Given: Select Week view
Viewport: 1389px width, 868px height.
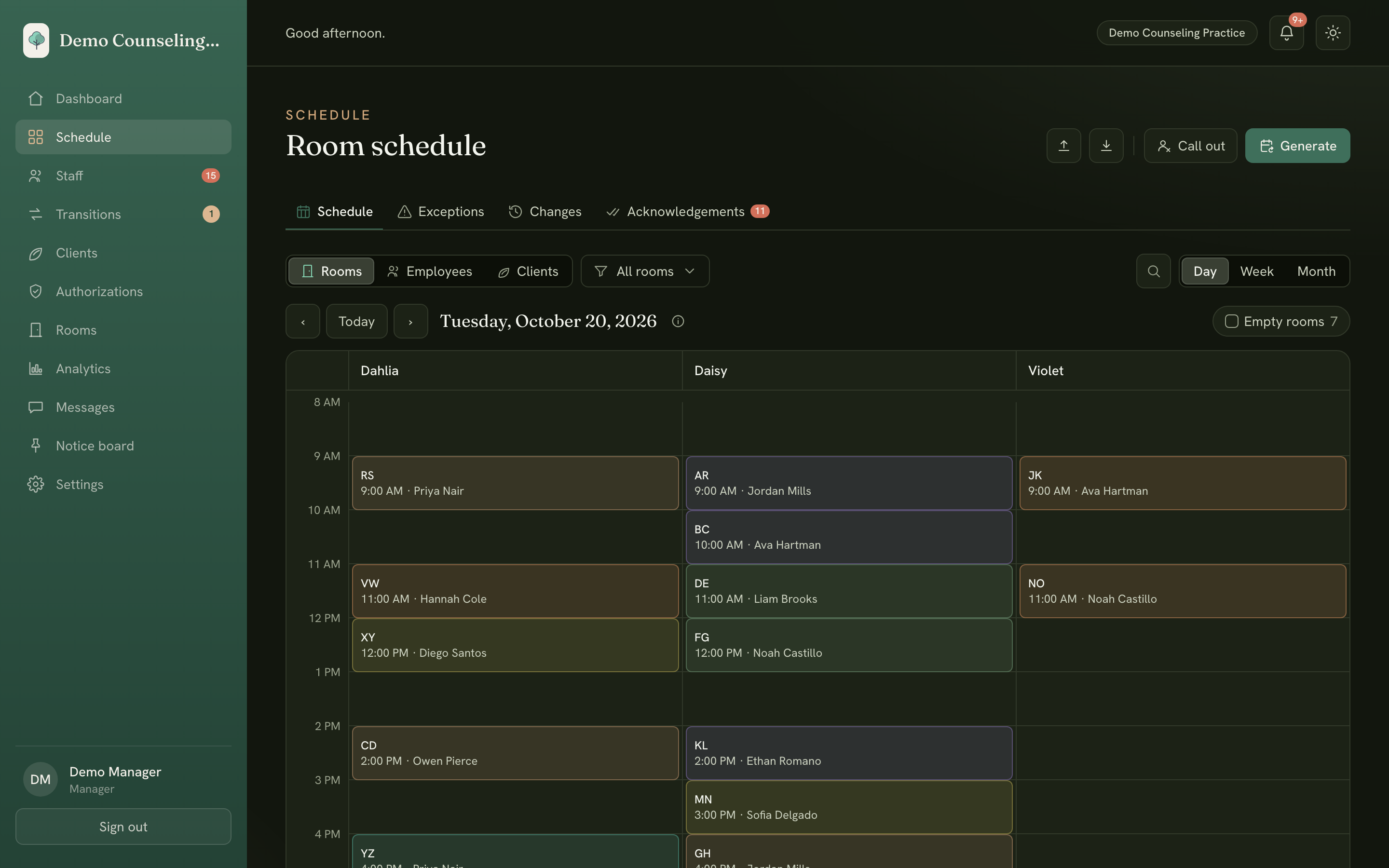Looking at the screenshot, I should (1256, 271).
